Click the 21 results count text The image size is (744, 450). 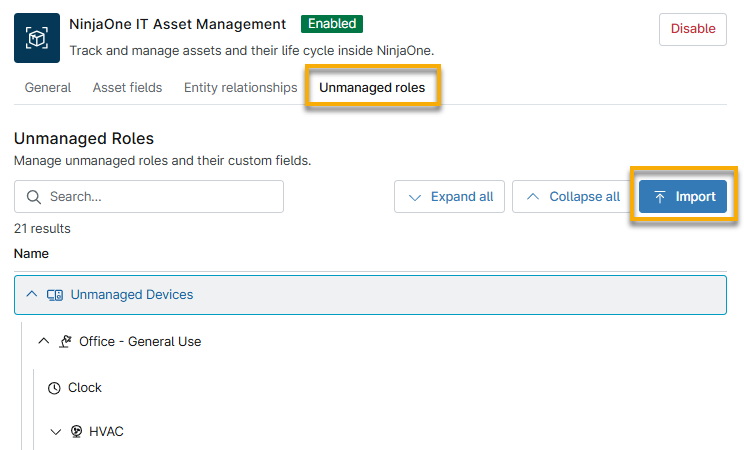pyautogui.click(x=42, y=229)
